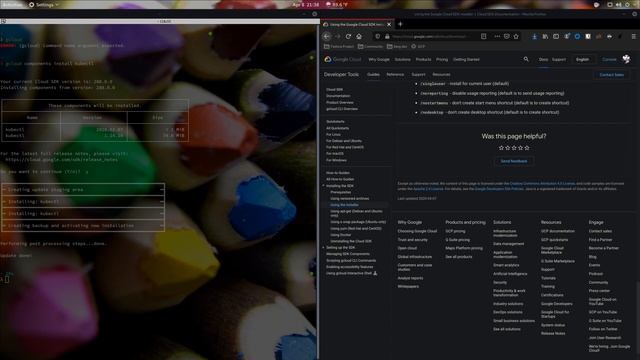Screen dimensions: 640x360
Task: Open the clock and calendar in the top bar
Action: (306, 4)
